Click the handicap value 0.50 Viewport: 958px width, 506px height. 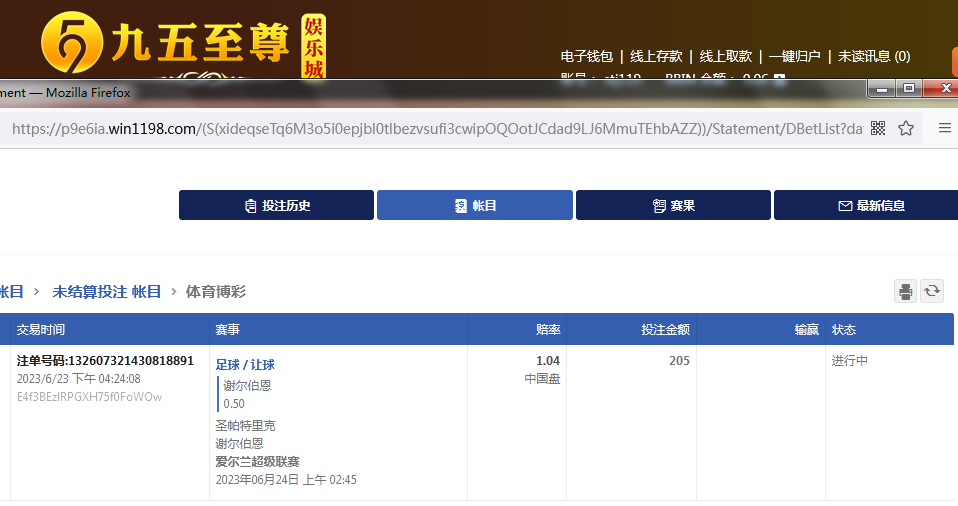coord(234,403)
